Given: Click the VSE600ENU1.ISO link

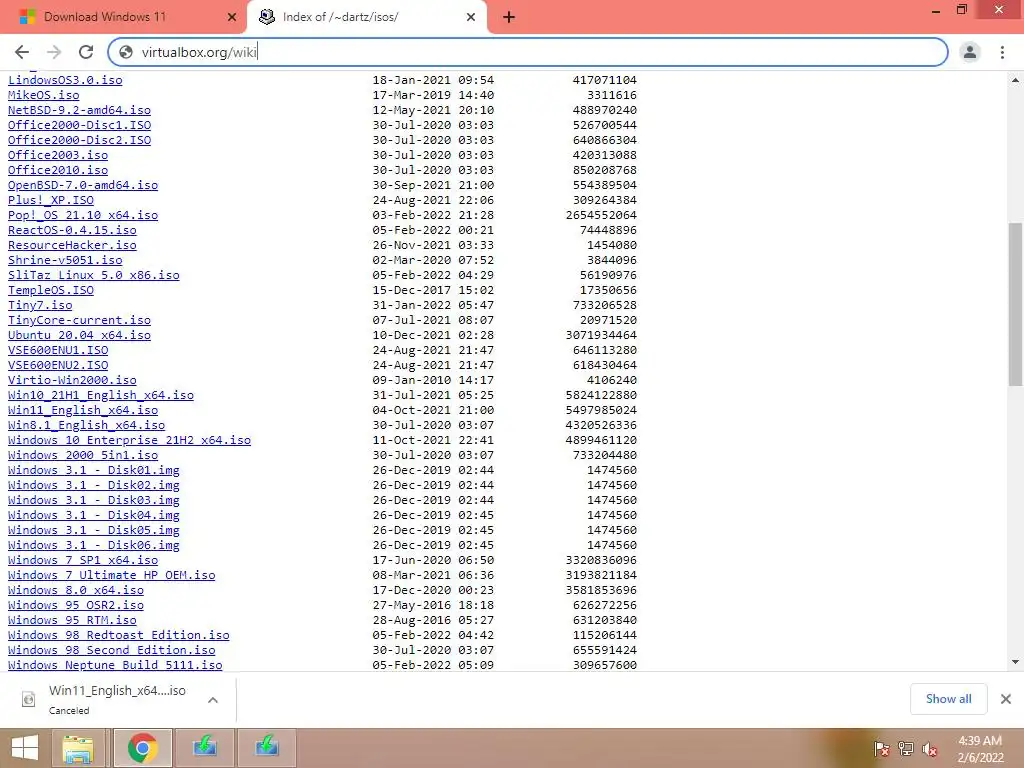Looking at the screenshot, I should (57, 351).
